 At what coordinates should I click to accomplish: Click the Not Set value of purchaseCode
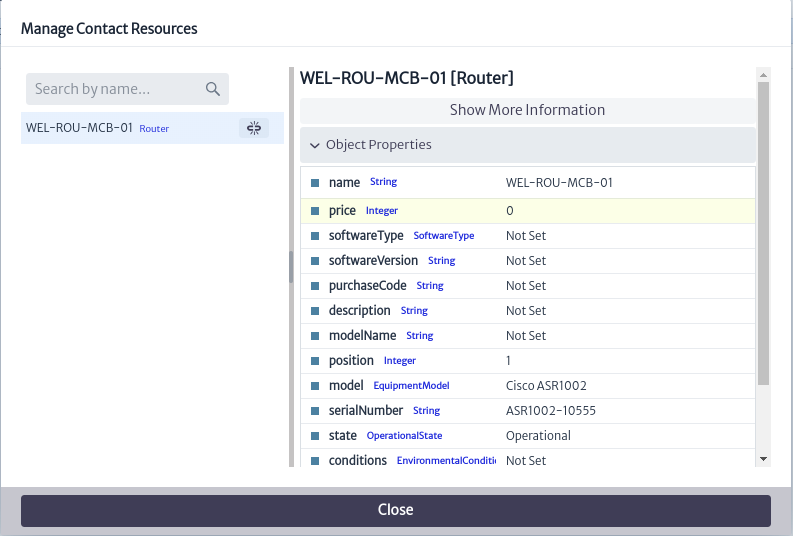[x=526, y=286]
